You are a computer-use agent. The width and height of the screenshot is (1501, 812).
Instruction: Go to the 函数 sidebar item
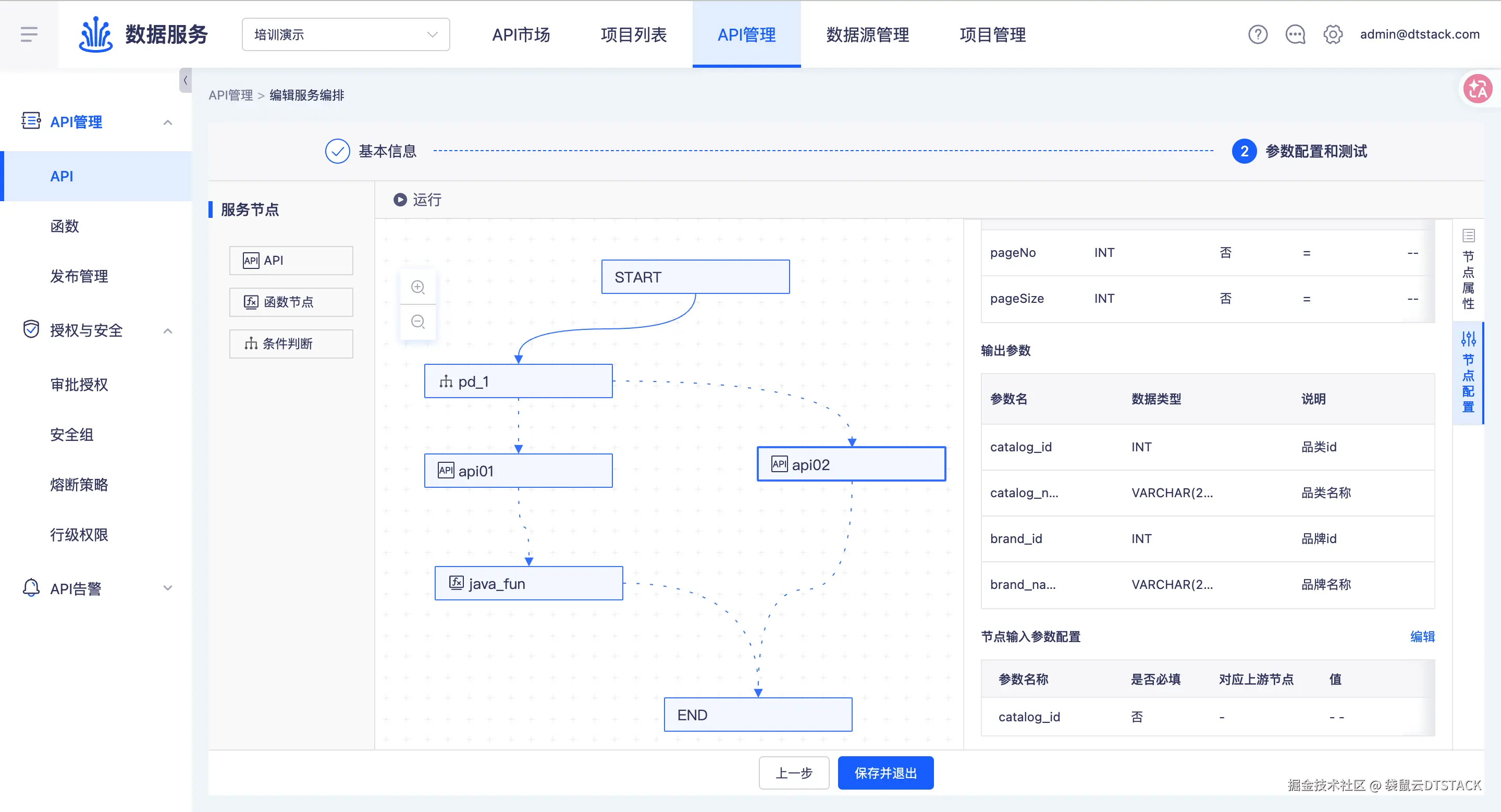[x=65, y=226]
